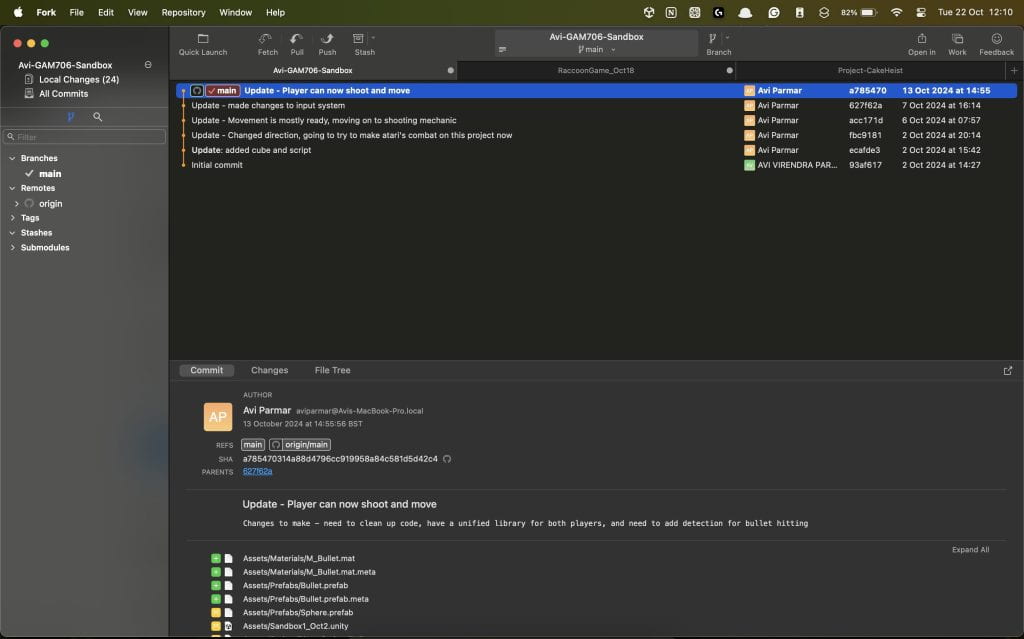
Task: Click the sidebar search magnifier icon
Action: [x=98, y=117]
